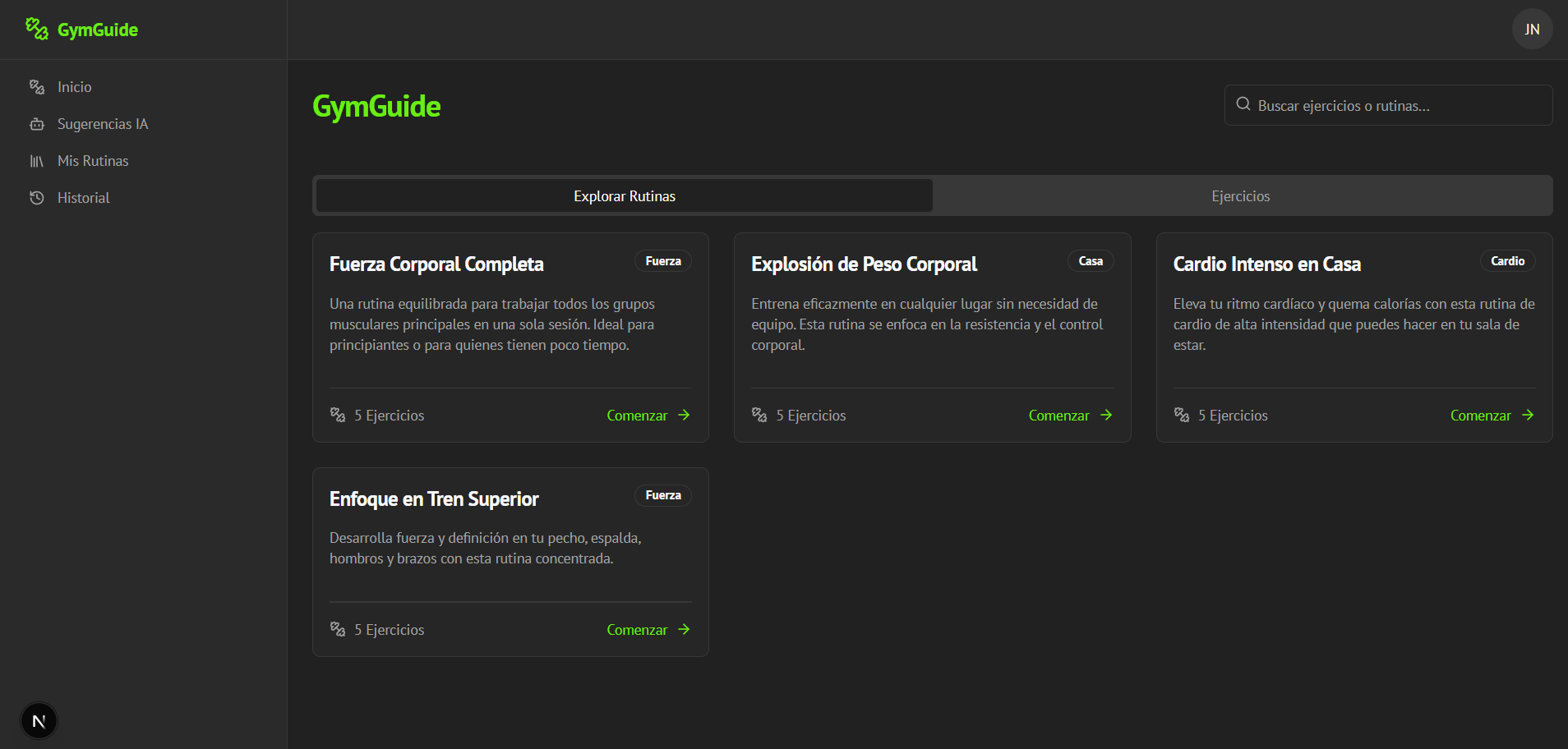1568x749 pixels.
Task: Go to Mis Rutinas in sidebar
Action: pyautogui.click(x=93, y=161)
